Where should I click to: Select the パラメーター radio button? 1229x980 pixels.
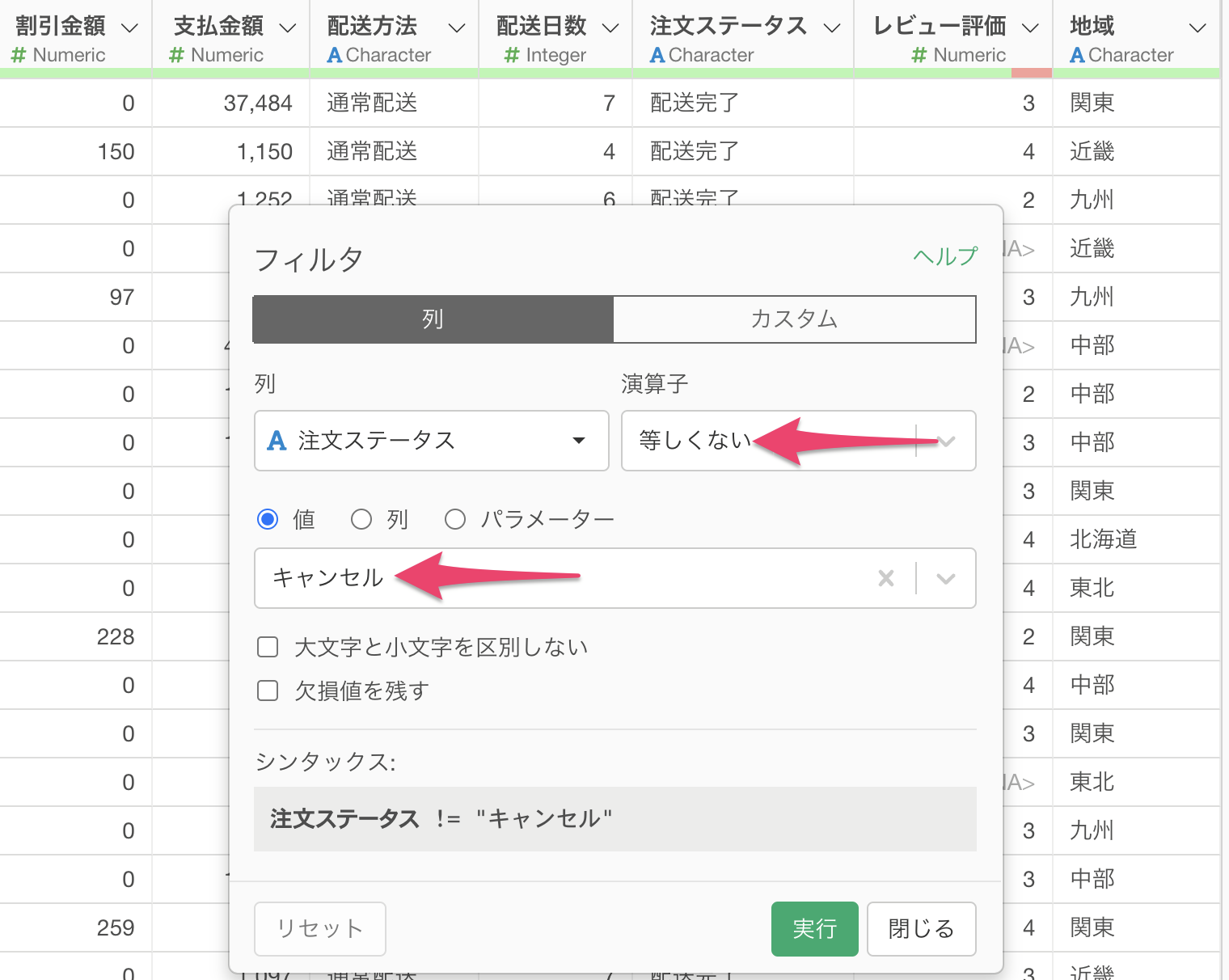click(455, 519)
